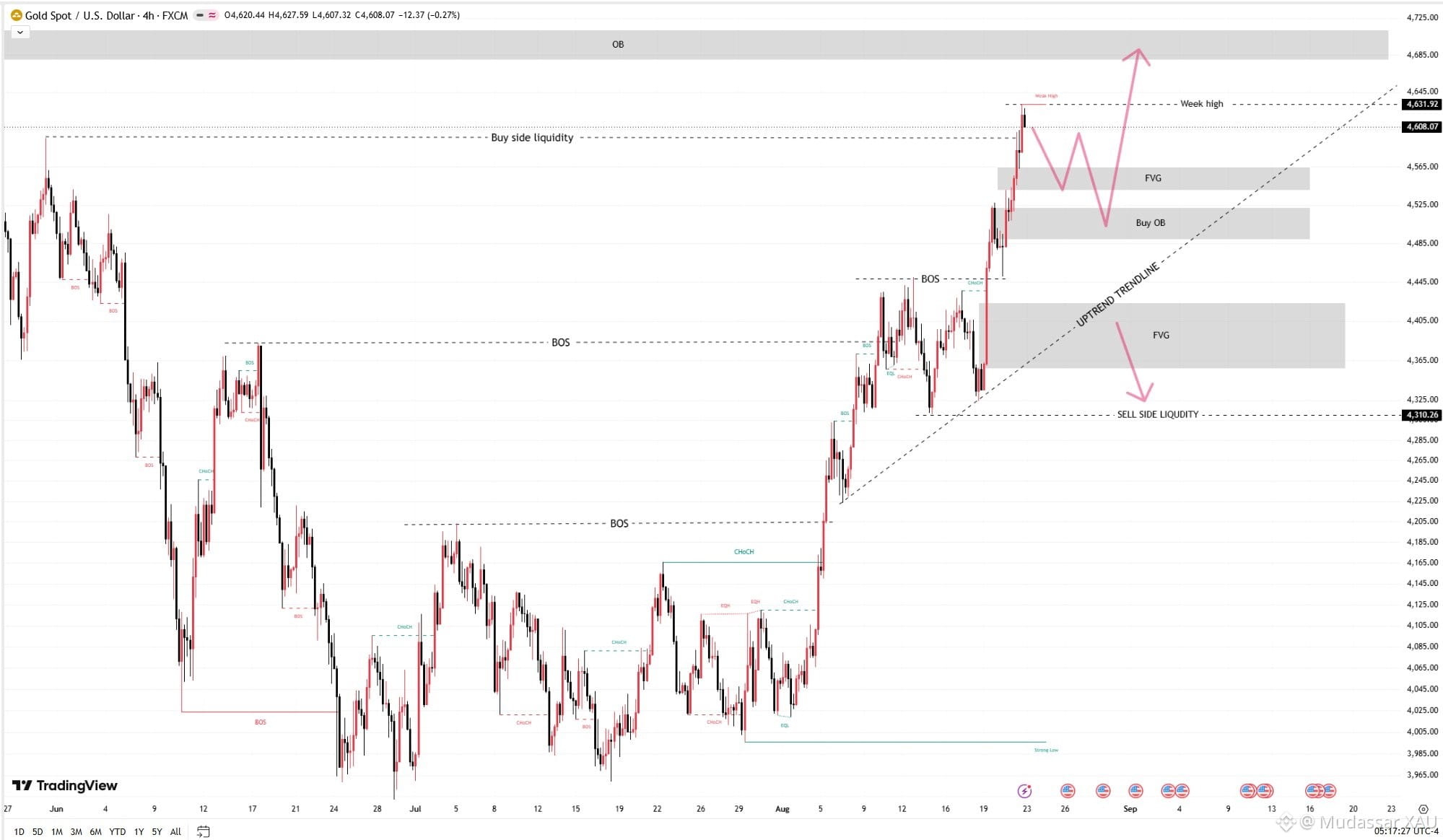Click the Jul date label on time axis
This screenshot has width=1443, height=840.
tap(415, 809)
